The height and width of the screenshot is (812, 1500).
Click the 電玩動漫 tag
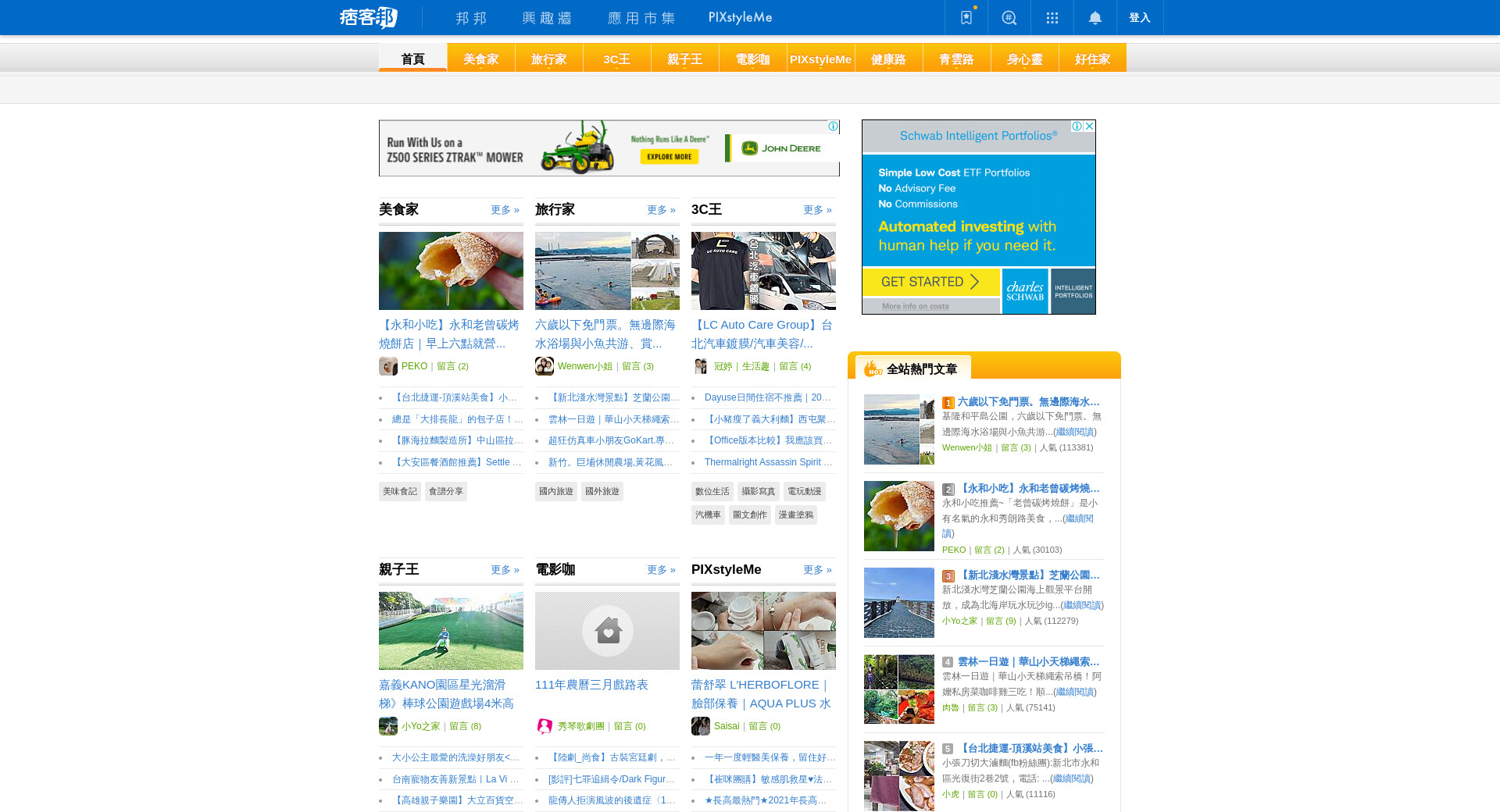(x=805, y=491)
